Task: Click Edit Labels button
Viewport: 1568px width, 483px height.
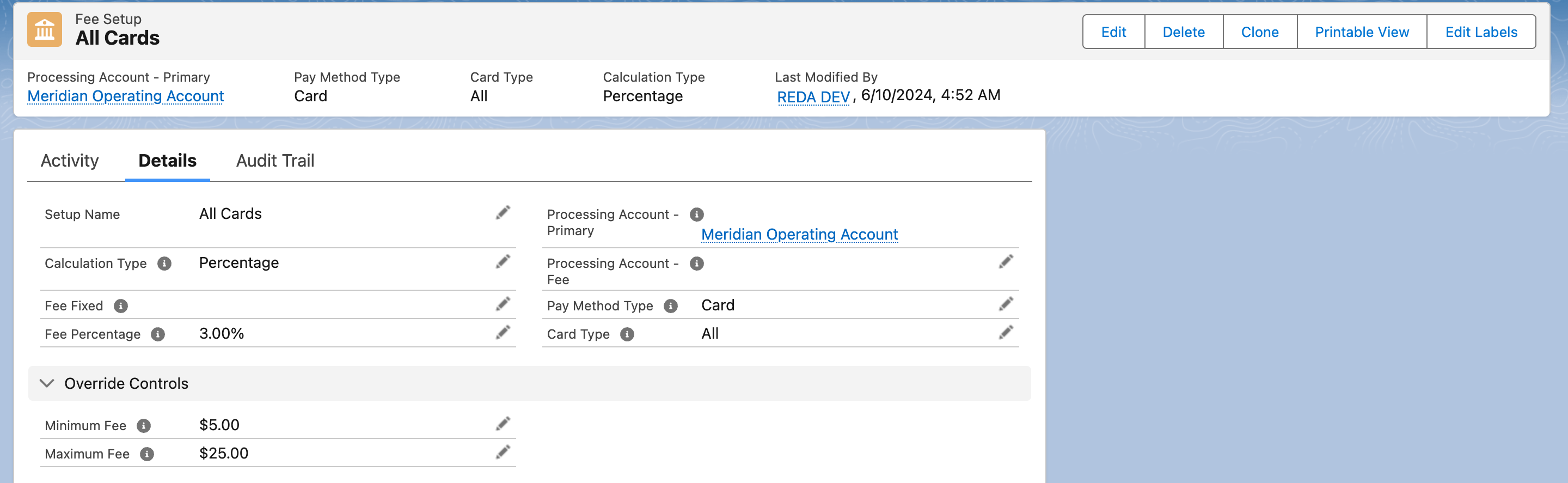Action: click(1481, 32)
